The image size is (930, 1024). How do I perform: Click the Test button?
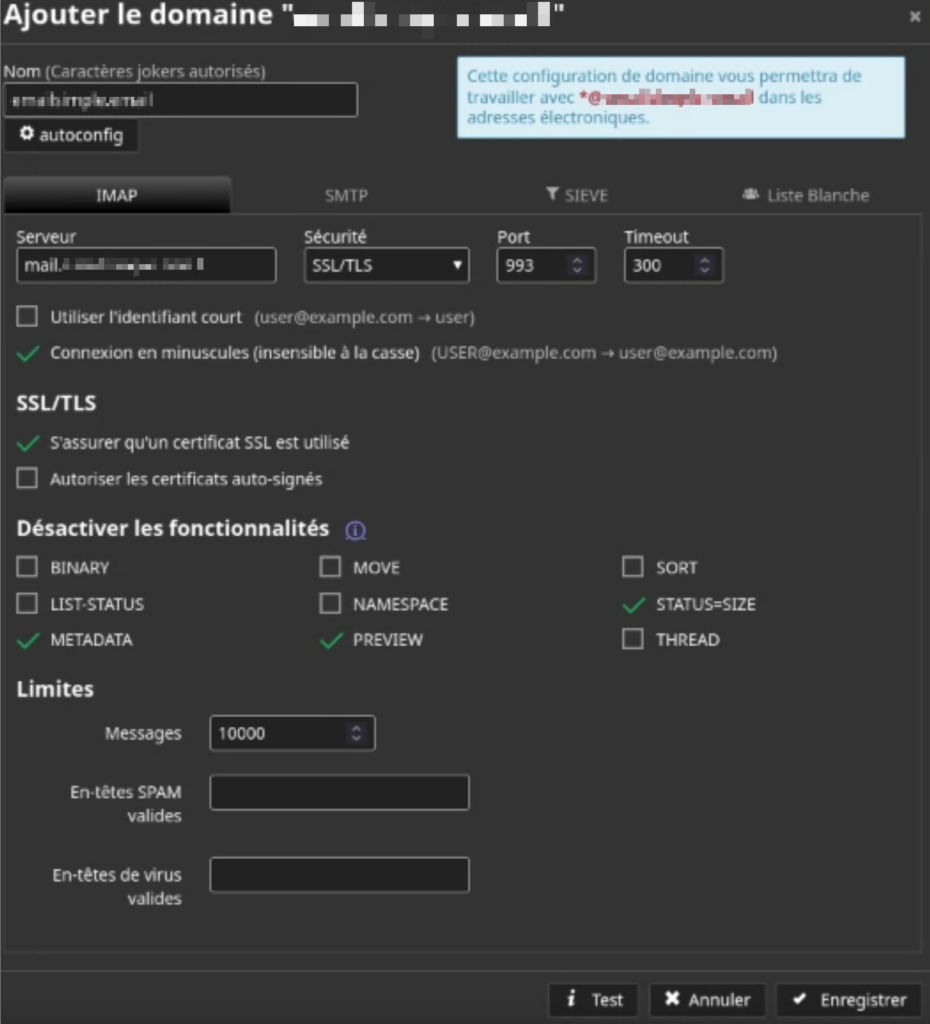click(594, 999)
